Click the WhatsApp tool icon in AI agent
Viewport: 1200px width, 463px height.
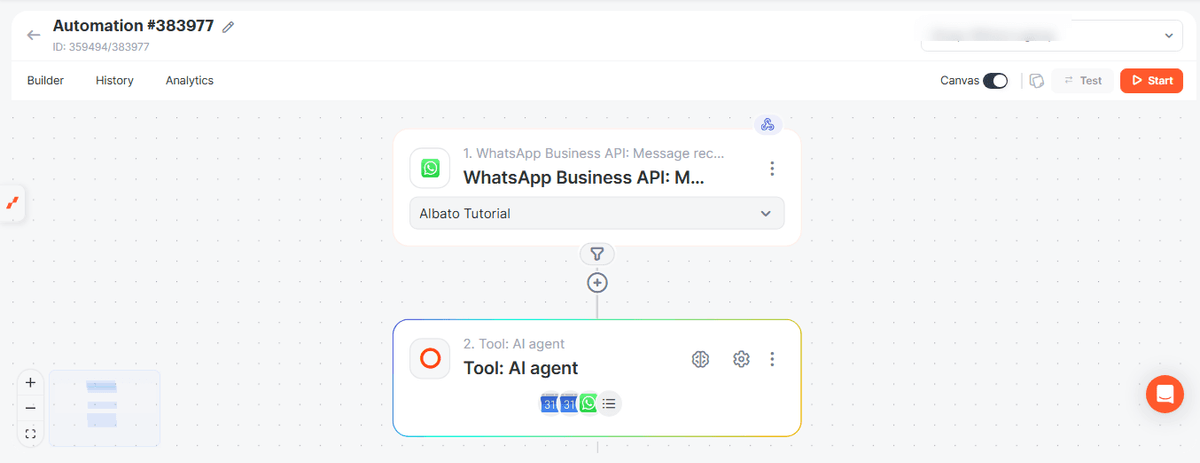click(588, 404)
